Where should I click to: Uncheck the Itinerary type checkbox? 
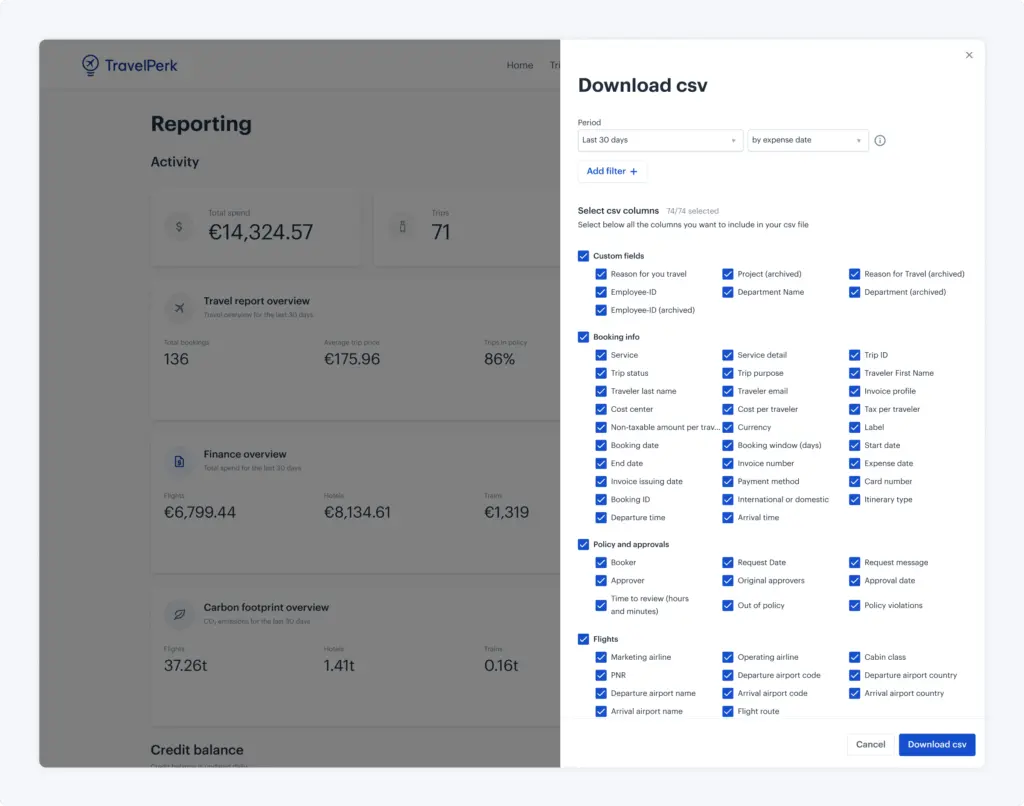point(854,500)
